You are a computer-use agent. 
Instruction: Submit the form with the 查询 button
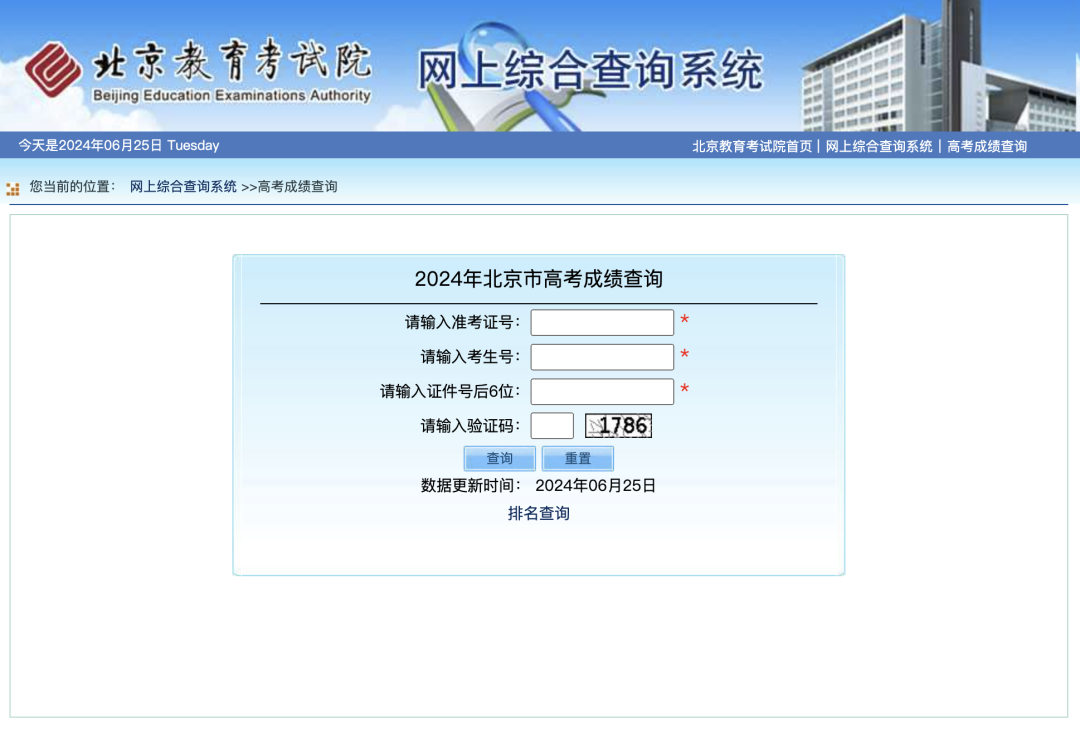[x=499, y=458]
